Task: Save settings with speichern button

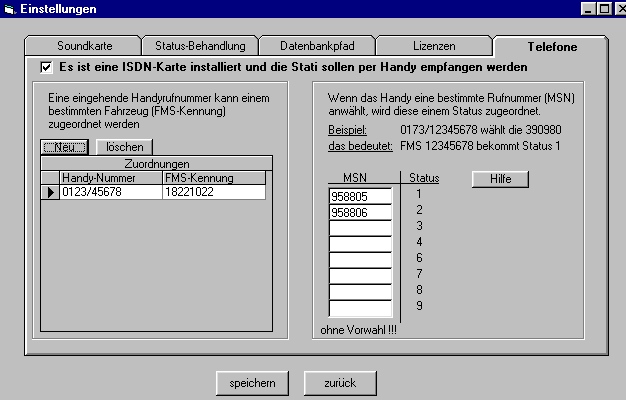Action: (252, 383)
